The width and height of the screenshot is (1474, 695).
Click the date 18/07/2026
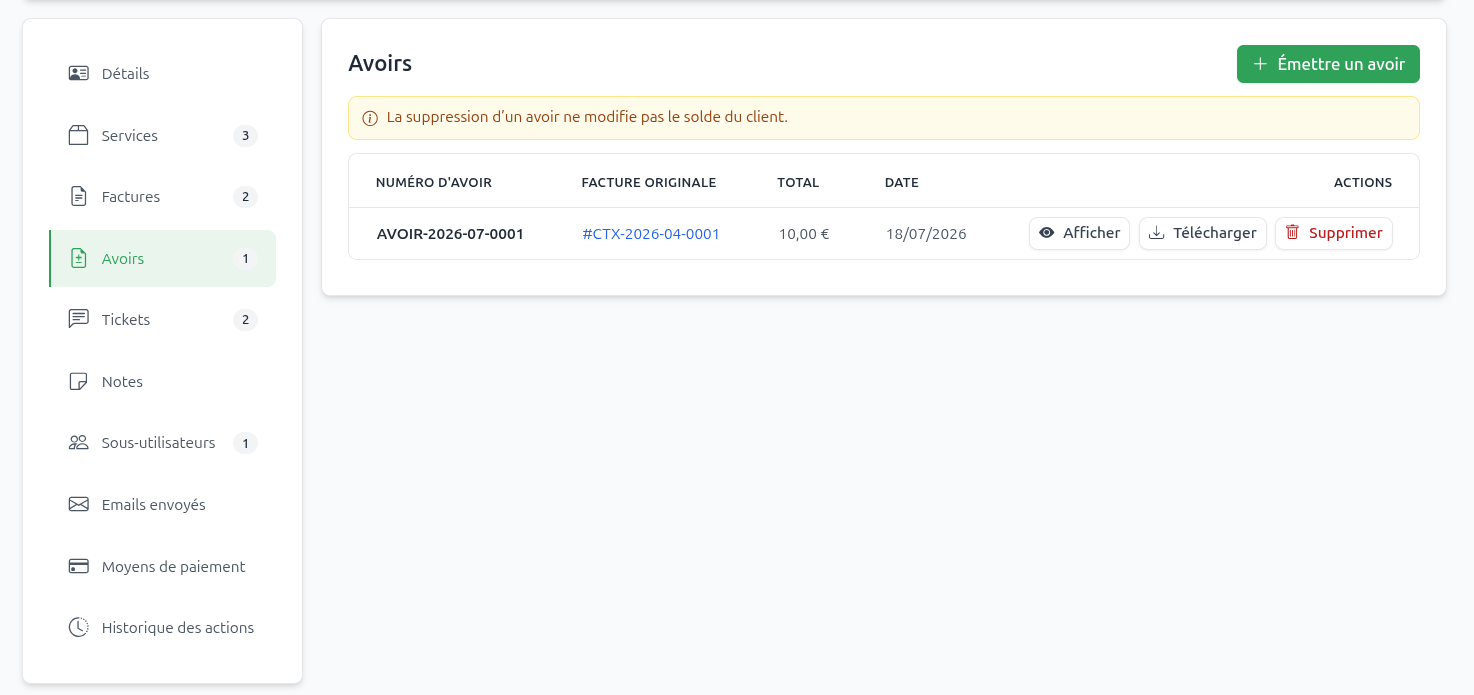coord(926,234)
